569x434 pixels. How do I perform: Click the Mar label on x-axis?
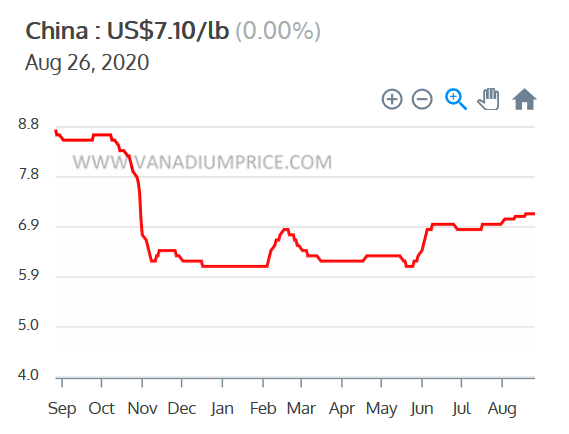click(301, 409)
